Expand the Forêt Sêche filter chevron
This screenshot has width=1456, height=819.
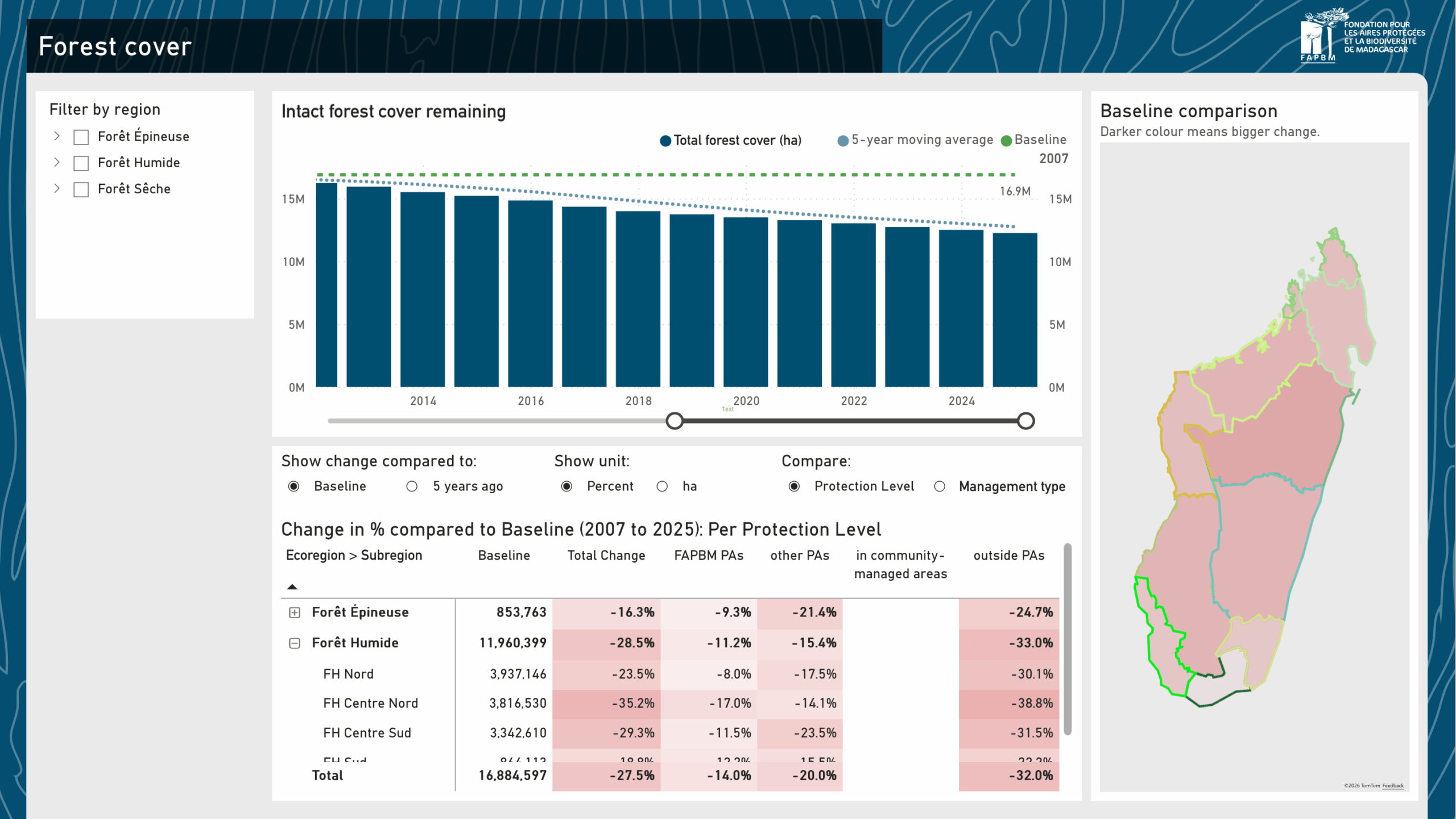tap(57, 188)
